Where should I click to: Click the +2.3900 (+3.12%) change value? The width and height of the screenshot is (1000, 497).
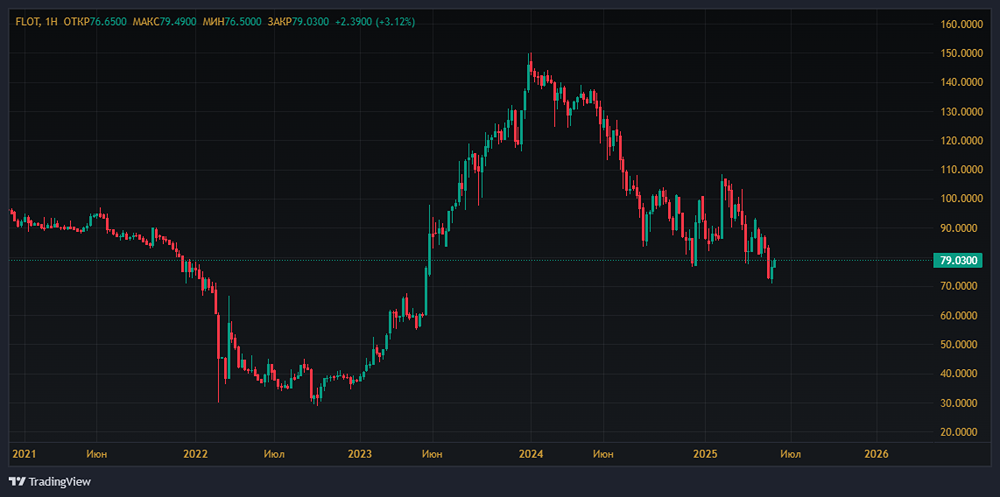[x=376, y=22]
